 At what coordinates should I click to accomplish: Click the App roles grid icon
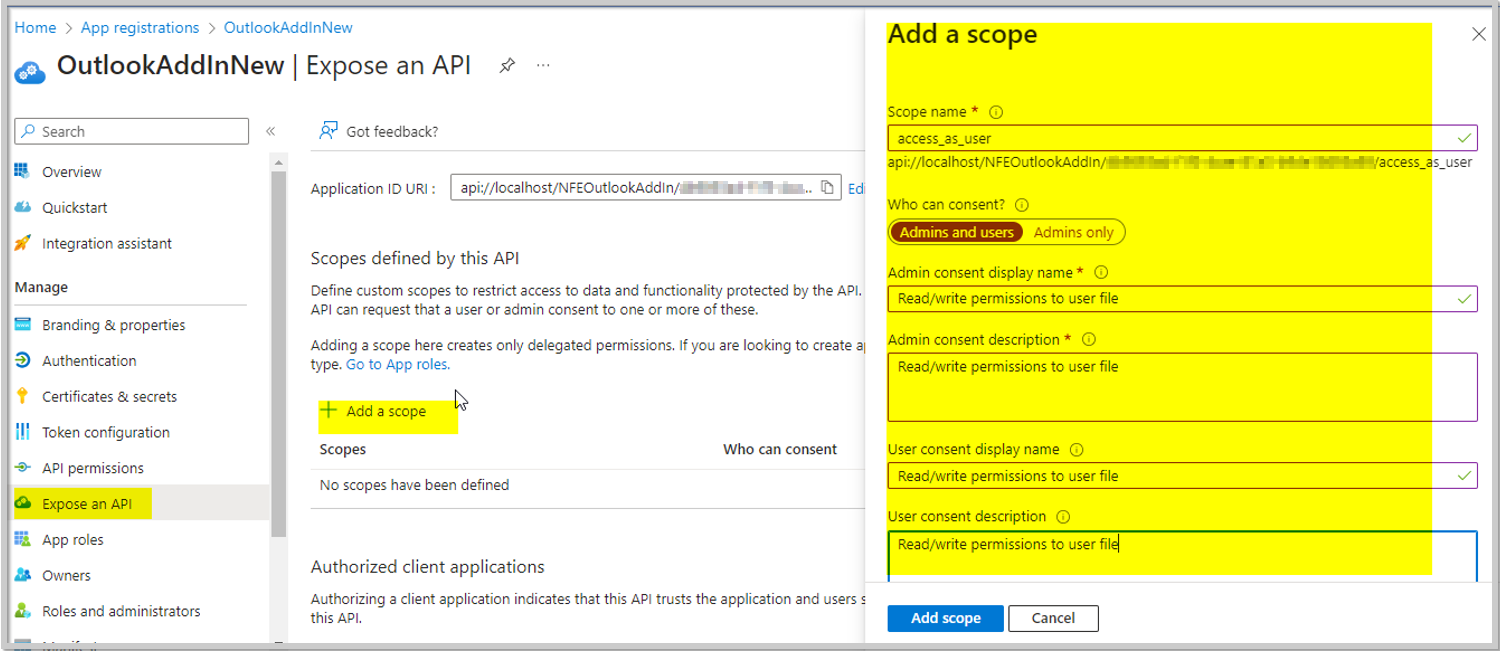click(x=23, y=540)
